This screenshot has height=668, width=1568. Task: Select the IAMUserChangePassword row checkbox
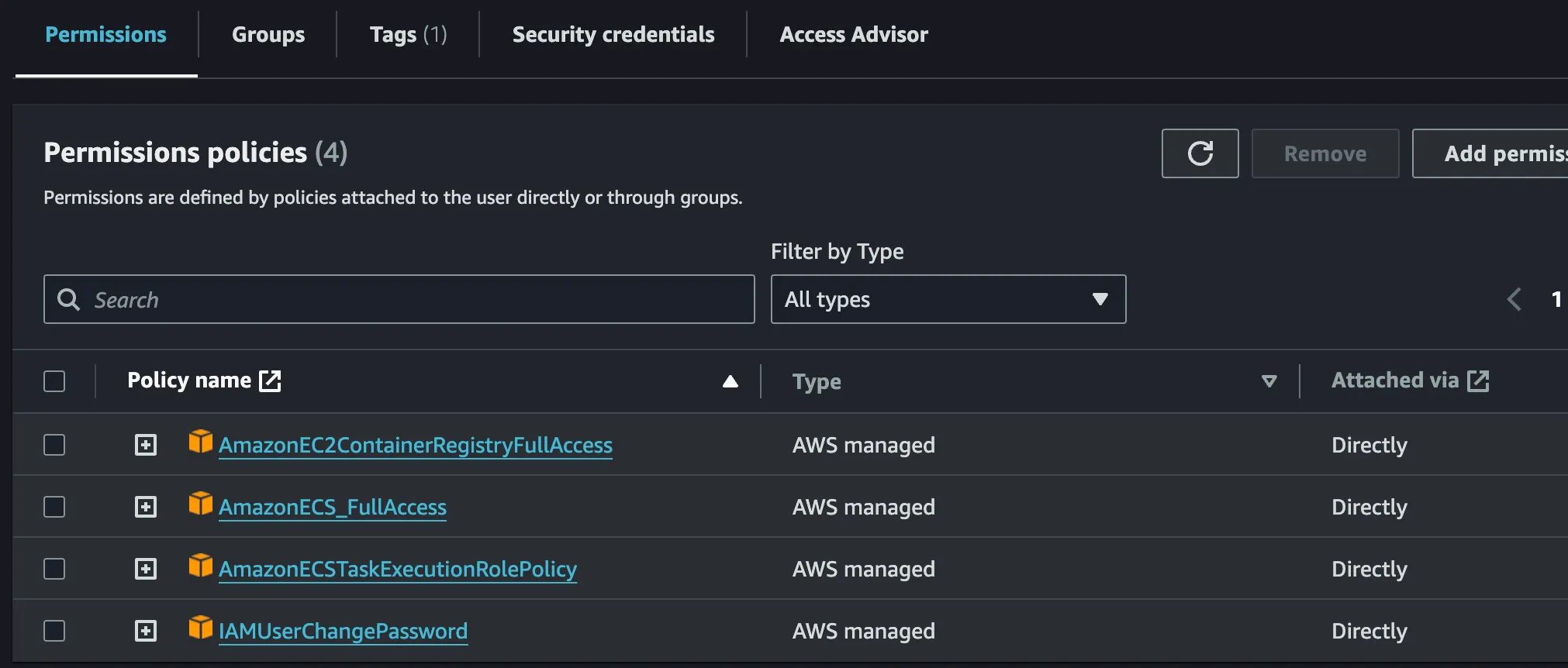[54, 631]
